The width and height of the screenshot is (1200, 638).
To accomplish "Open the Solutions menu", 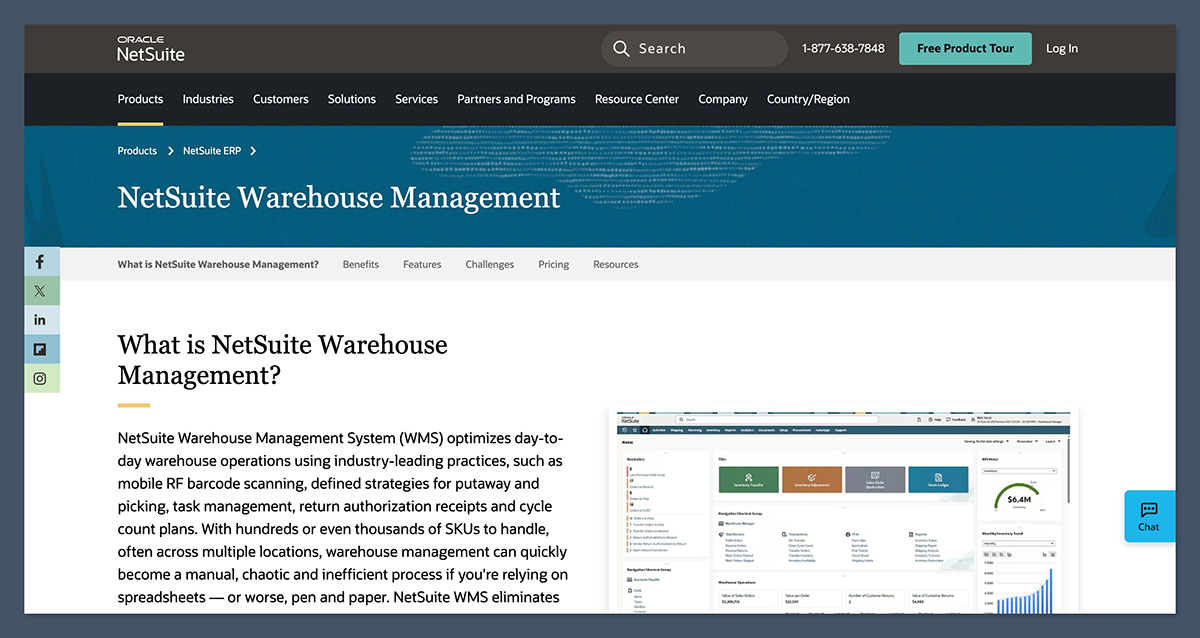I will [x=352, y=99].
